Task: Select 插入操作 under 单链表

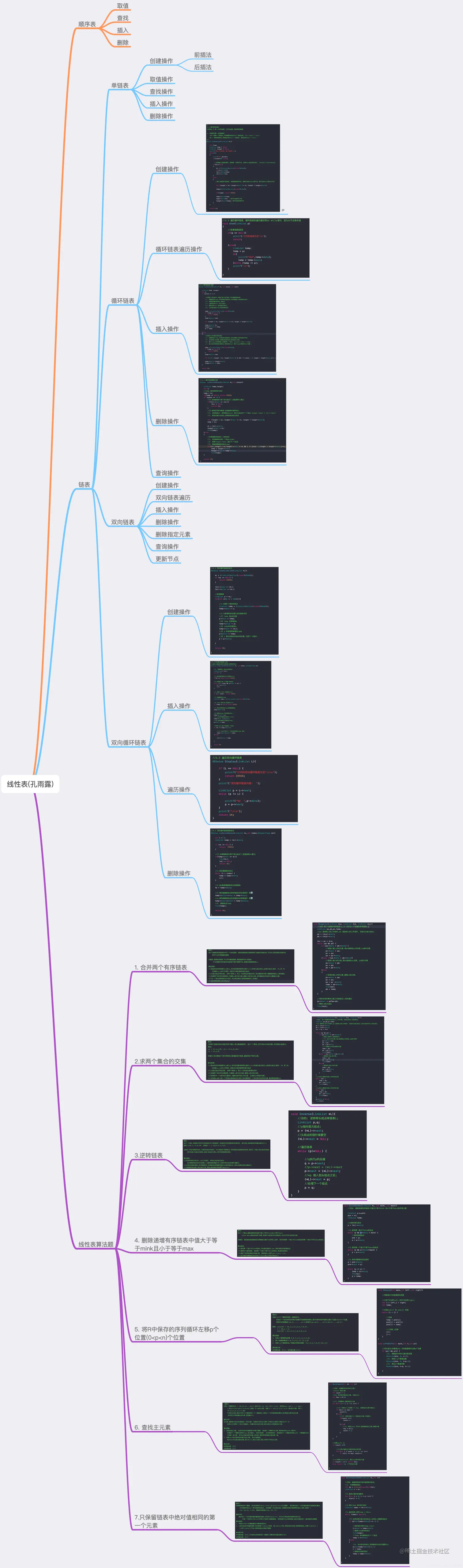Action: click(x=161, y=103)
